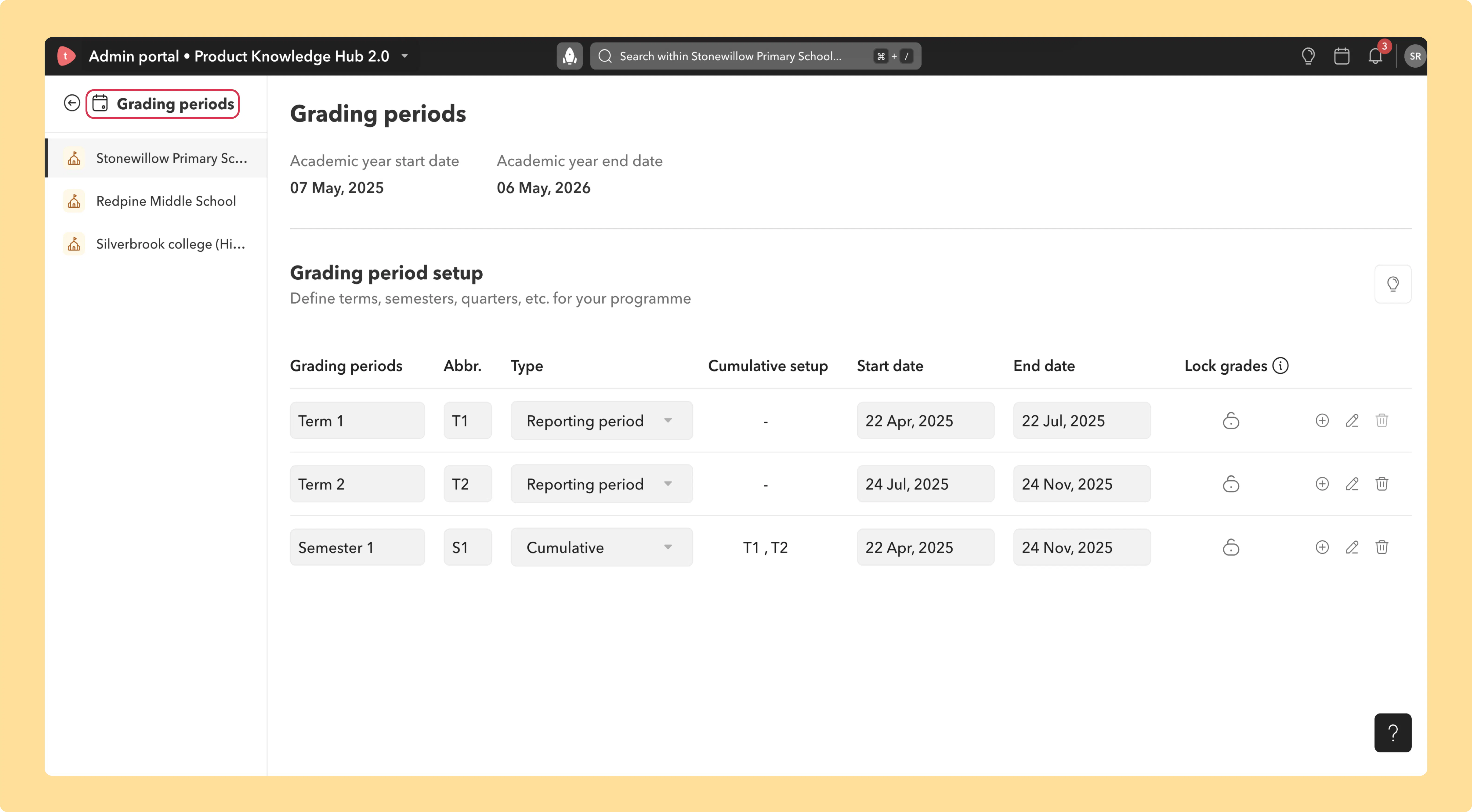Click the Term 2 name field
Screen dimensions: 1472x812
[x=357, y=484]
